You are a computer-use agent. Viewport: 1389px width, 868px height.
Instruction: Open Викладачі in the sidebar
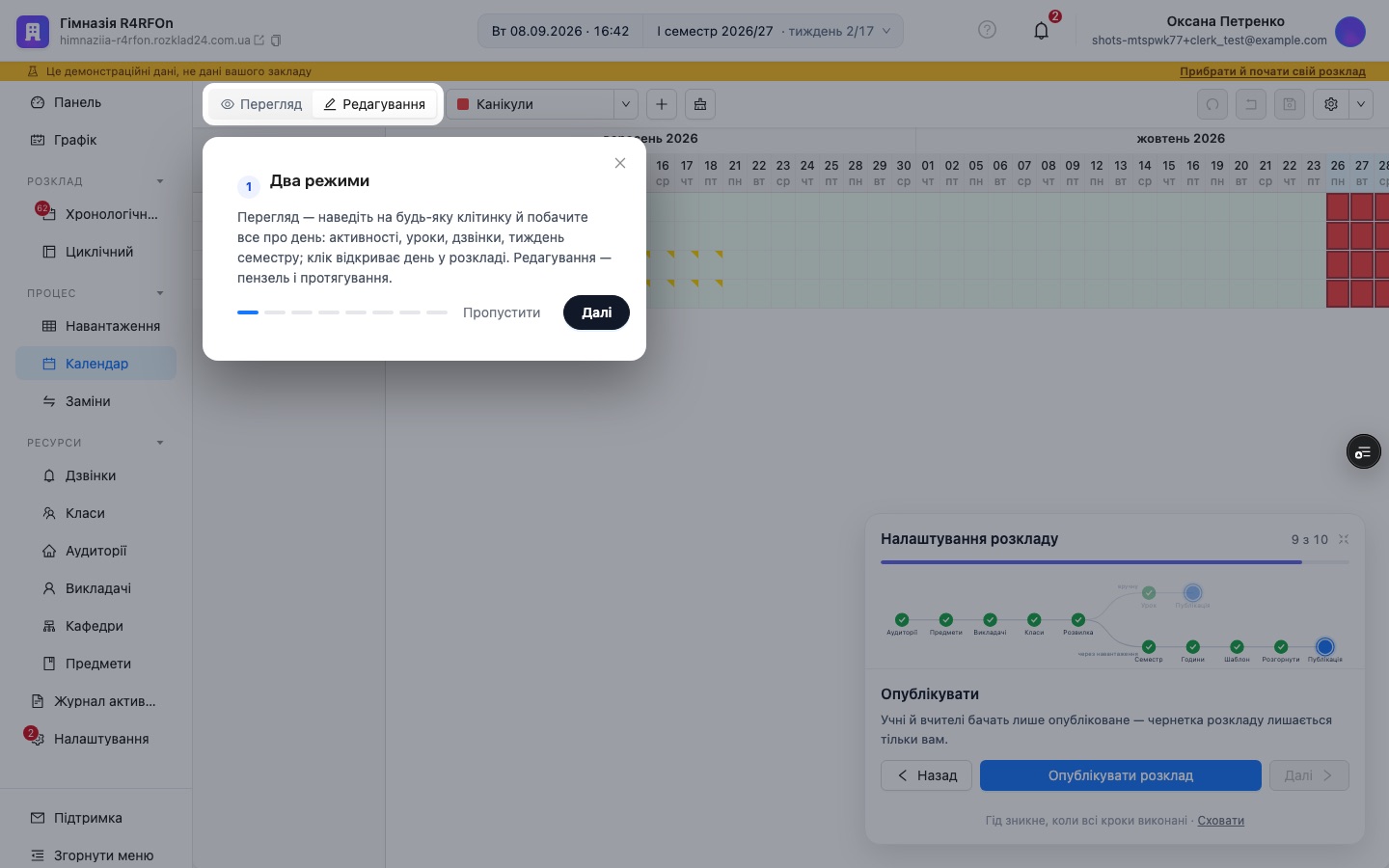[95, 588]
